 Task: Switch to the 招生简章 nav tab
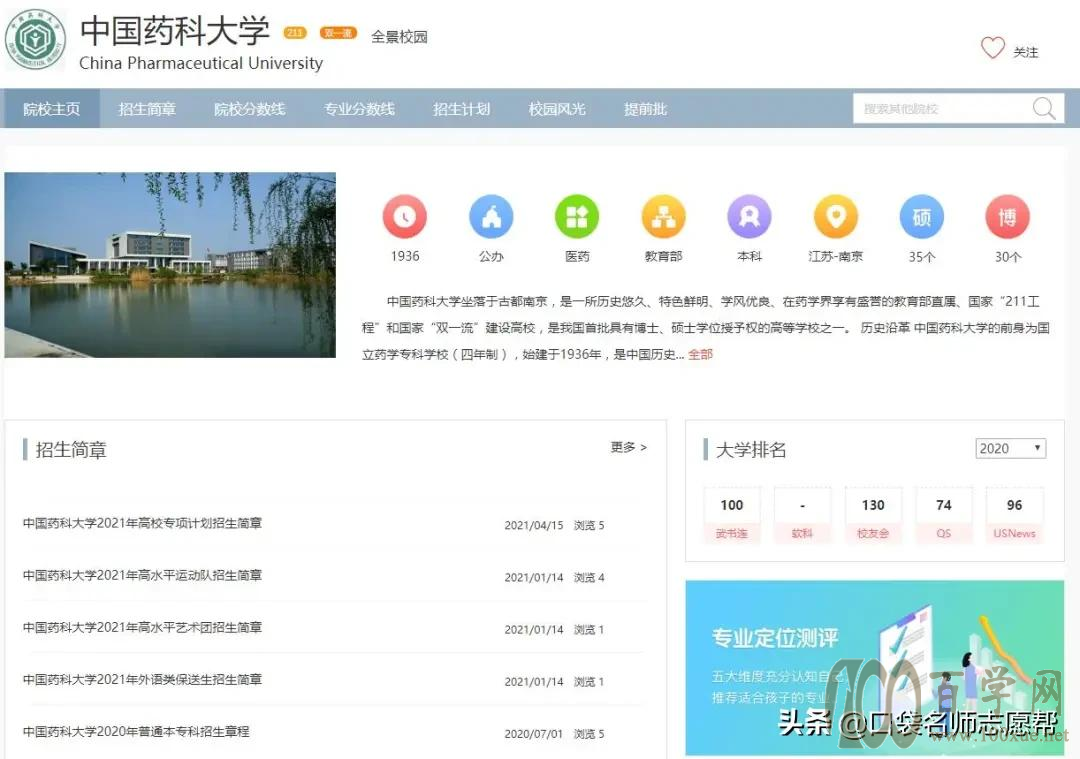pos(147,109)
